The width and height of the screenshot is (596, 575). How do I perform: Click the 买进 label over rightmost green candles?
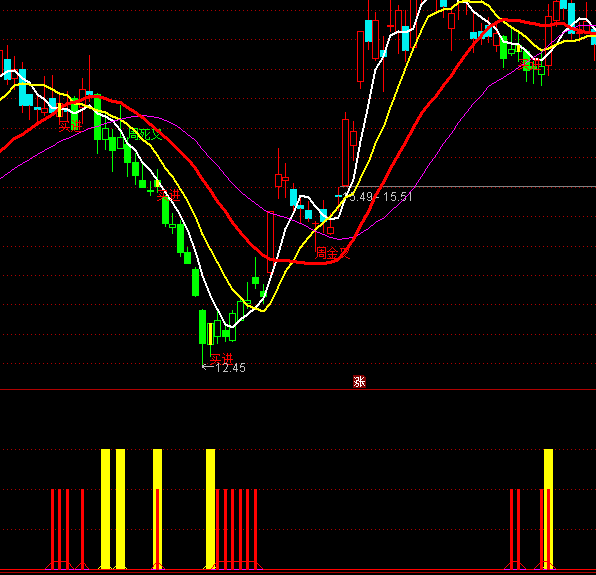(x=531, y=65)
